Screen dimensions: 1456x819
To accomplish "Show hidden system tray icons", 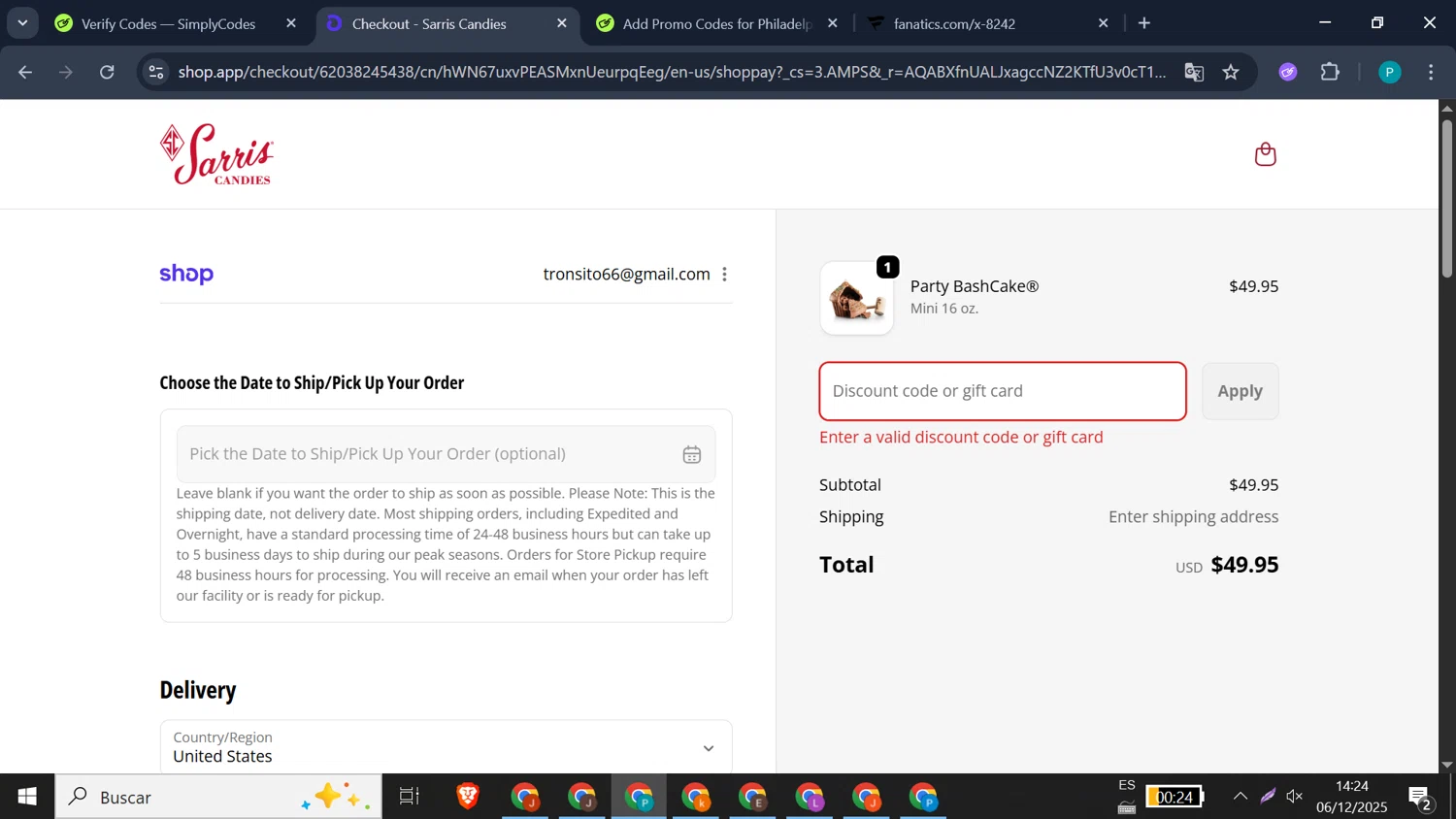I will coord(1240,797).
